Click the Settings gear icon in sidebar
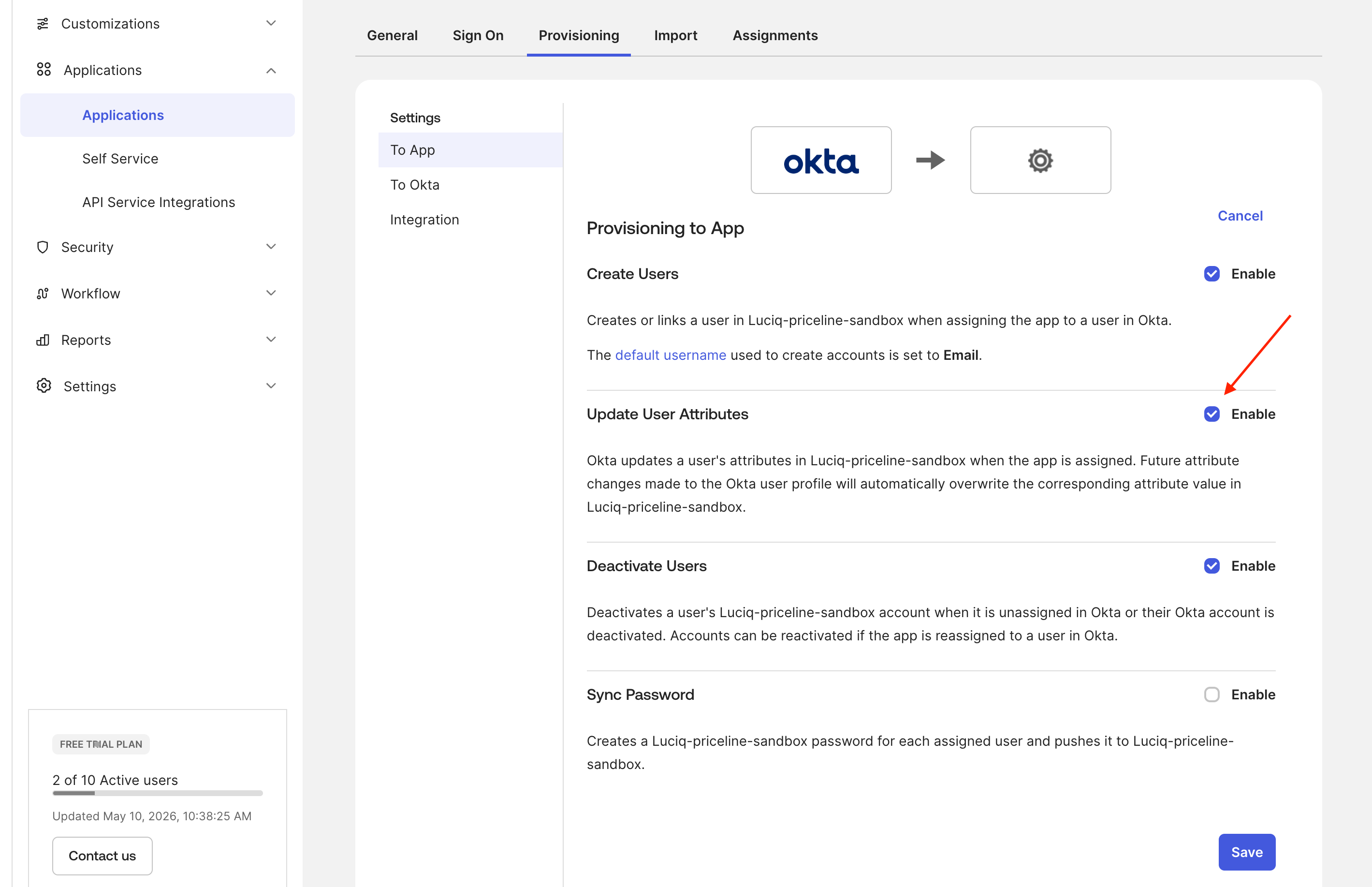The width and height of the screenshot is (1372, 887). point(44,386)
